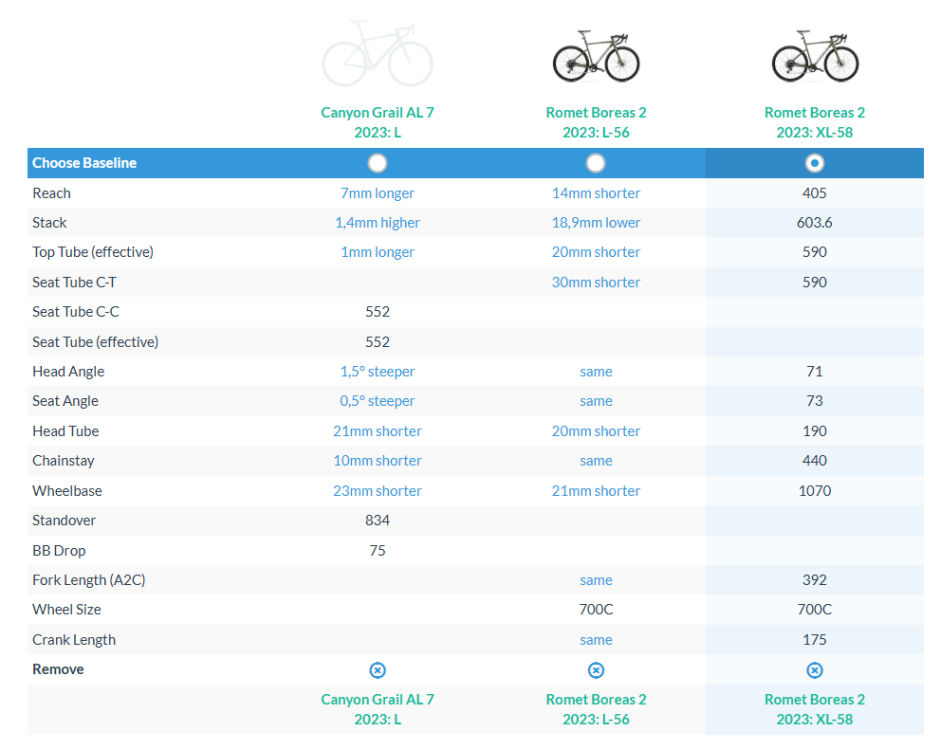Set Canyon Grail AL 7 as baseline
The height and width of the screenshot is (750, 941).
(377, 163)
